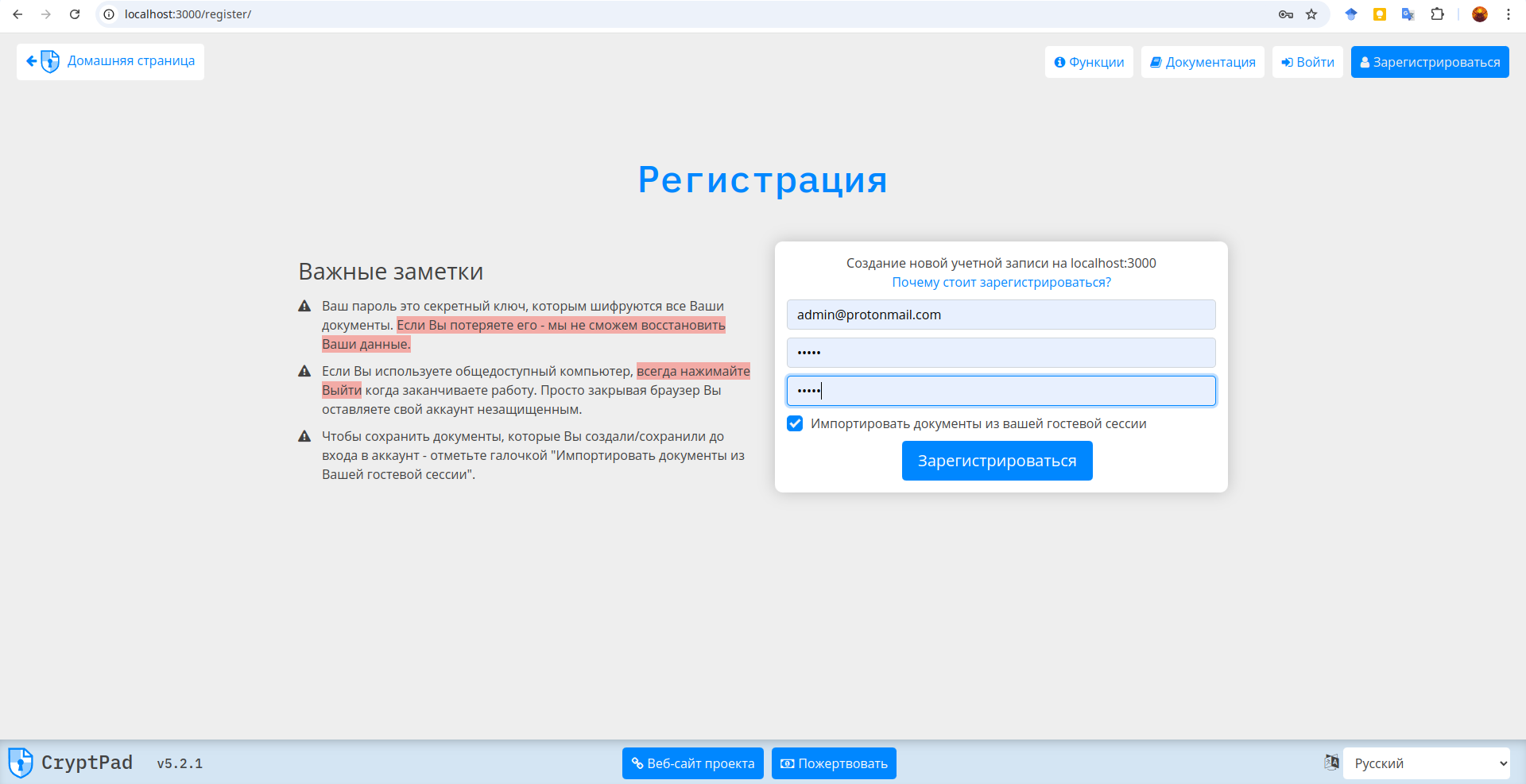
Task: Click the translate icon beside the language selector
Action: tap(1332, 763)
